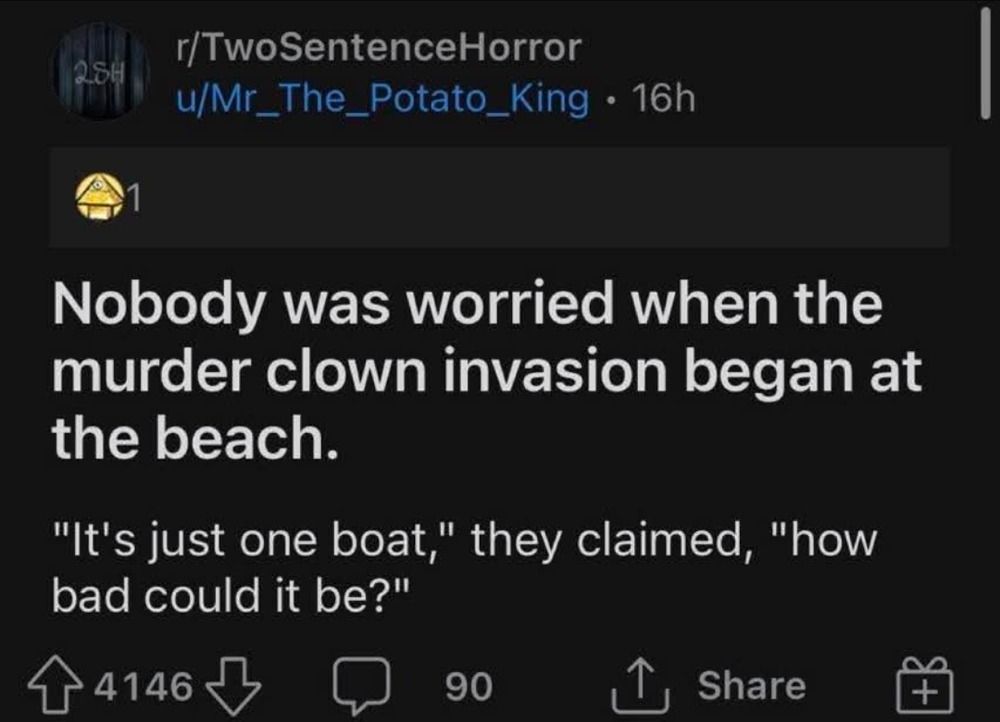
Task: Open u/Mr_The_Potato_King's profile
Action: click(381, 98)
